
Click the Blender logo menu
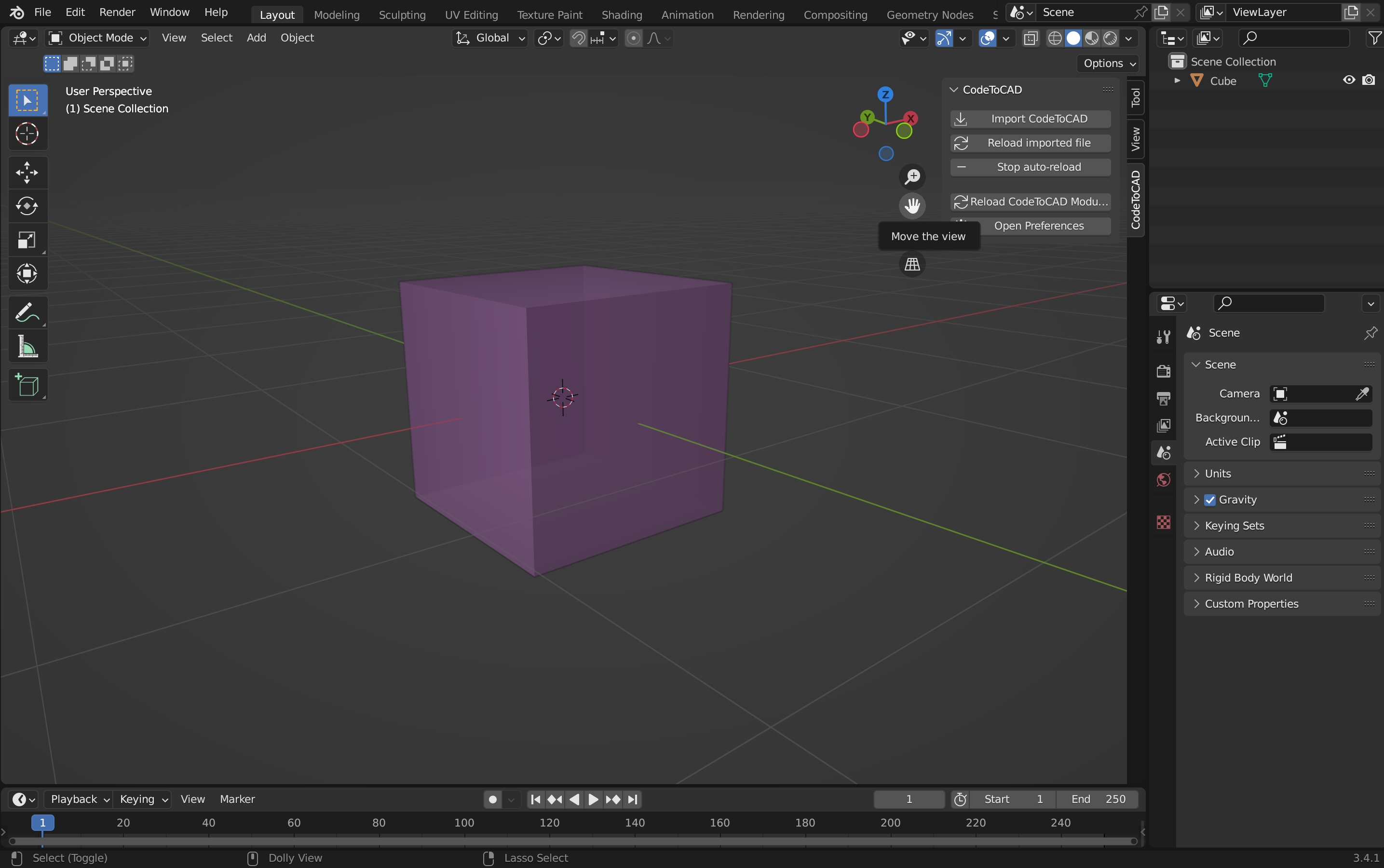point(17,12)
